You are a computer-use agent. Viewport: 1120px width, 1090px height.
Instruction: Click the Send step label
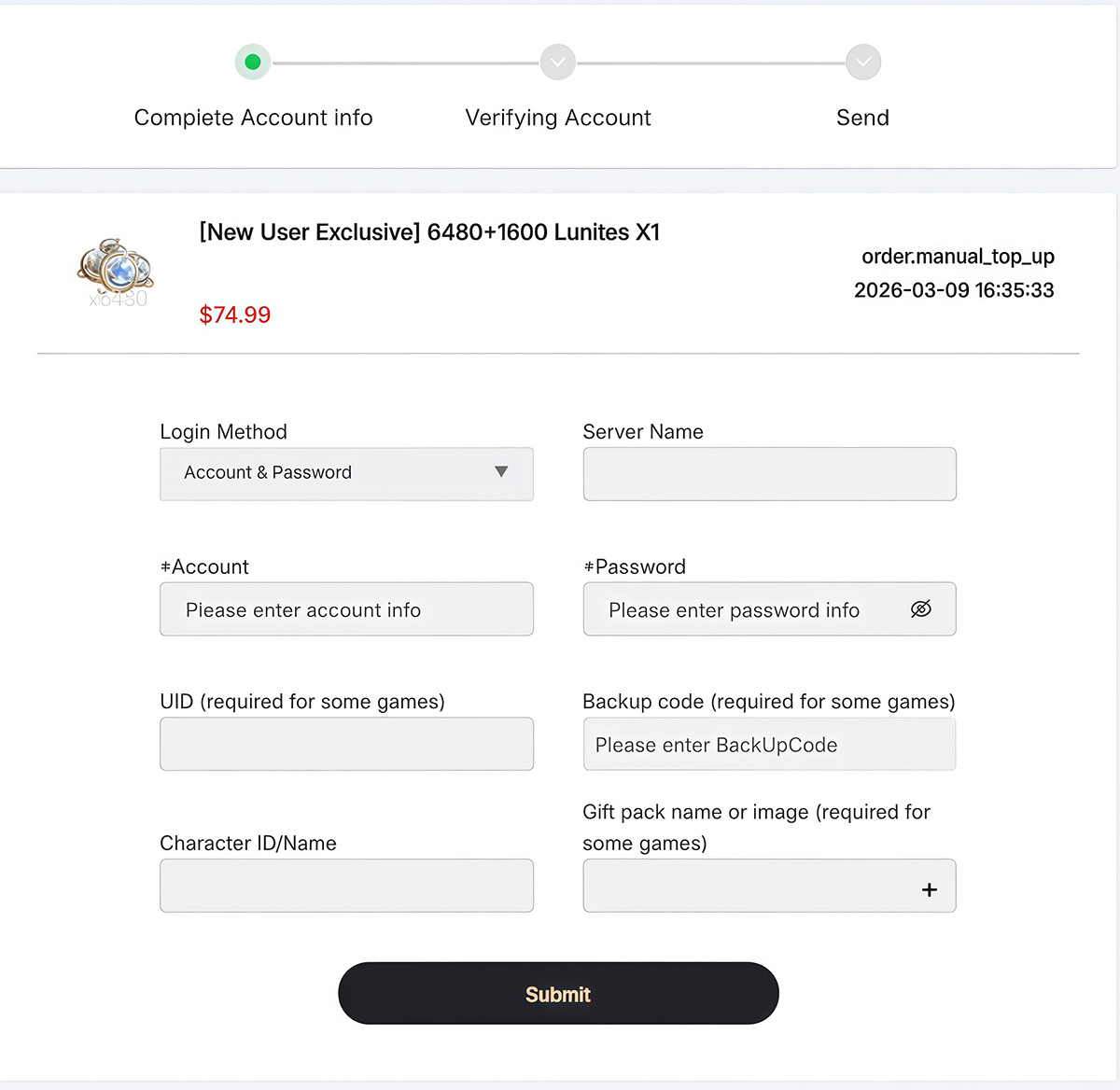[x=862, y=118]
